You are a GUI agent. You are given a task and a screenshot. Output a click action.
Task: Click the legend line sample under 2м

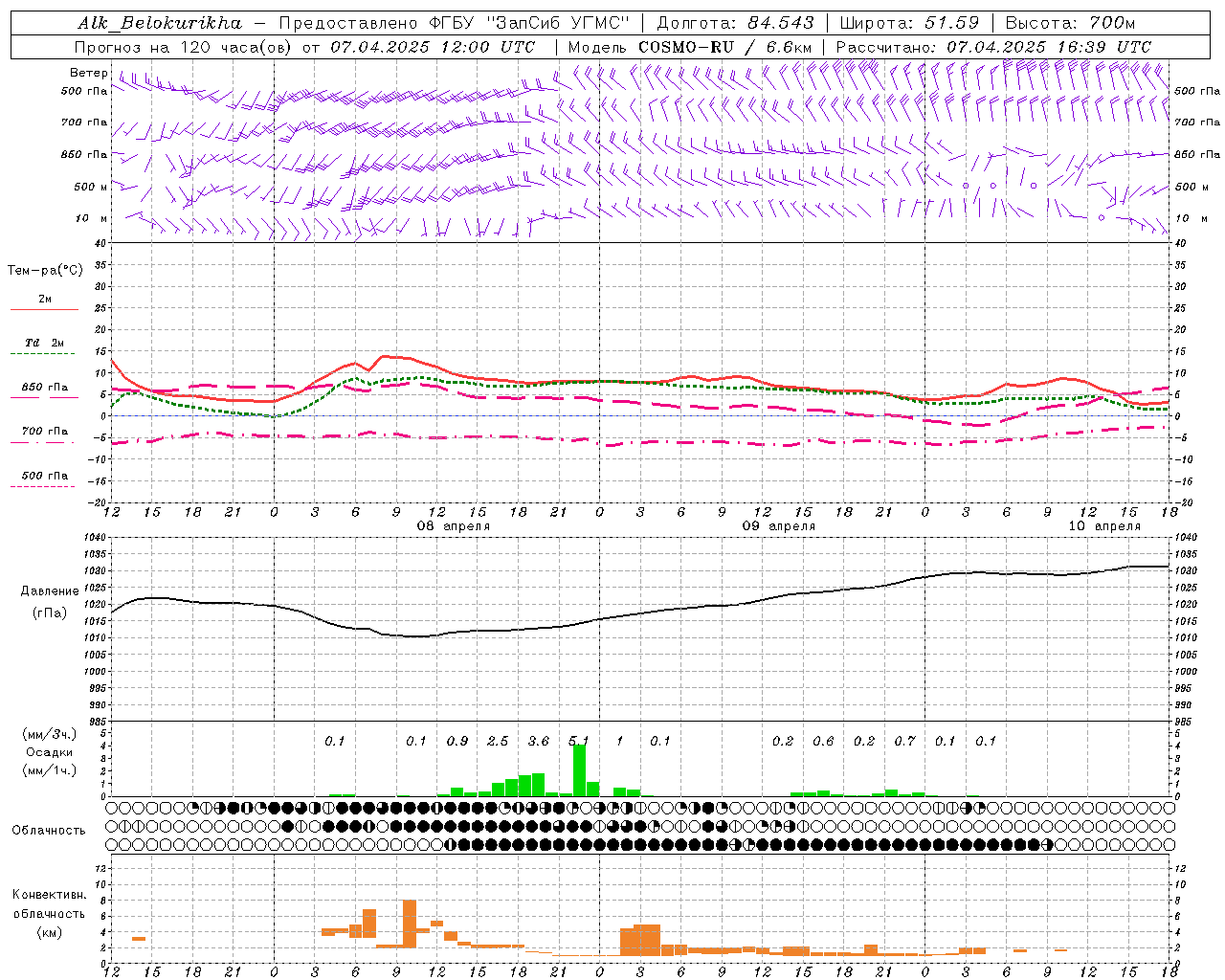click(44, 310)
